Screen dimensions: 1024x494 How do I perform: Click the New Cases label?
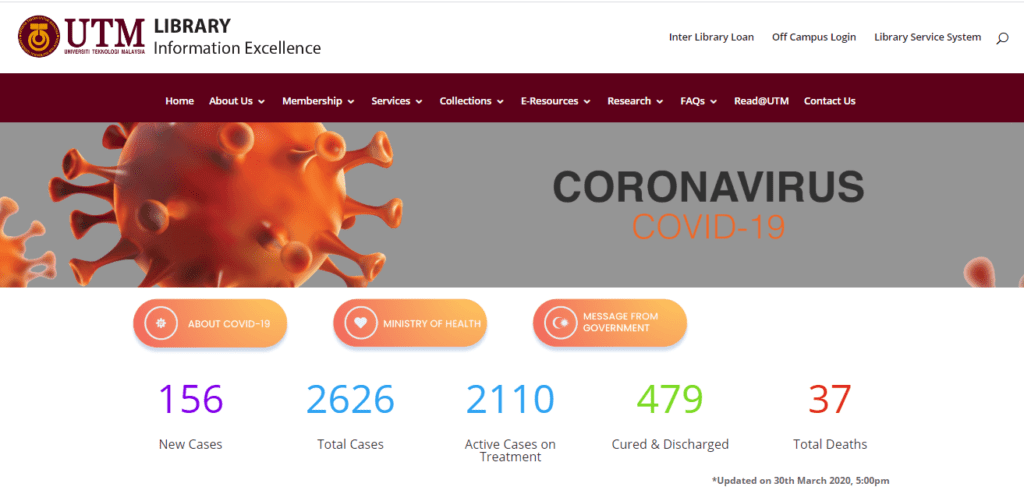(x=191, y=444)
